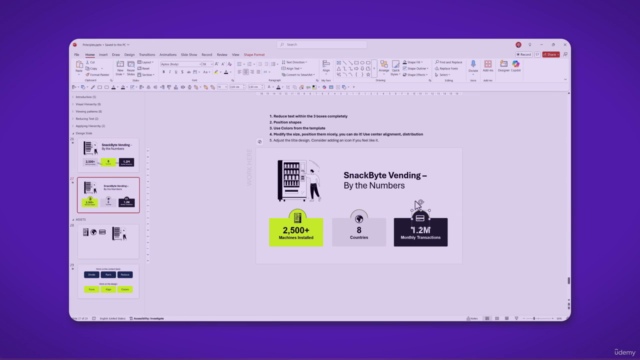Open Shape Fill dropdown
This screenshot has height=360, width=640.
(413, 62)
